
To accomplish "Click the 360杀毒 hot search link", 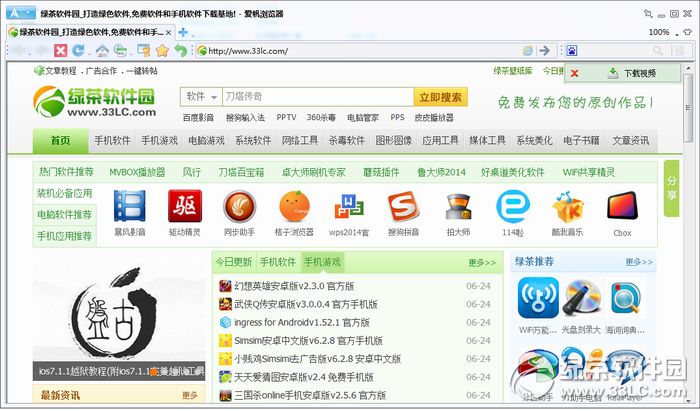I will point(321,117).
